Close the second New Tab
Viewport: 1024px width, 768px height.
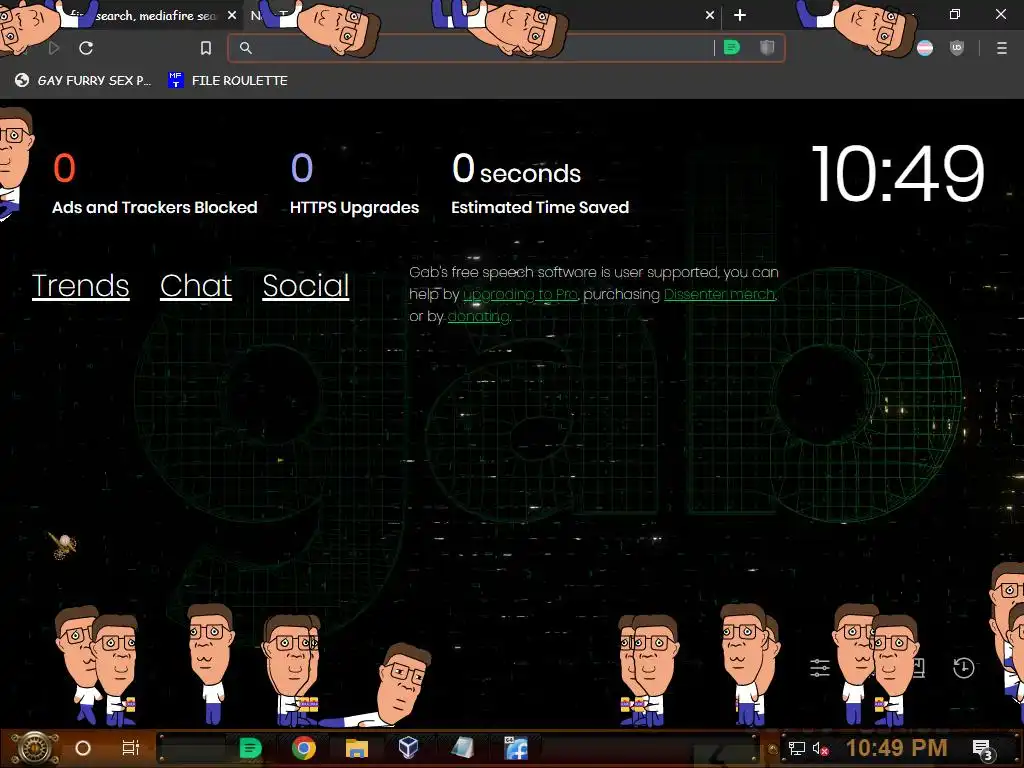click(x=710, y=15)
